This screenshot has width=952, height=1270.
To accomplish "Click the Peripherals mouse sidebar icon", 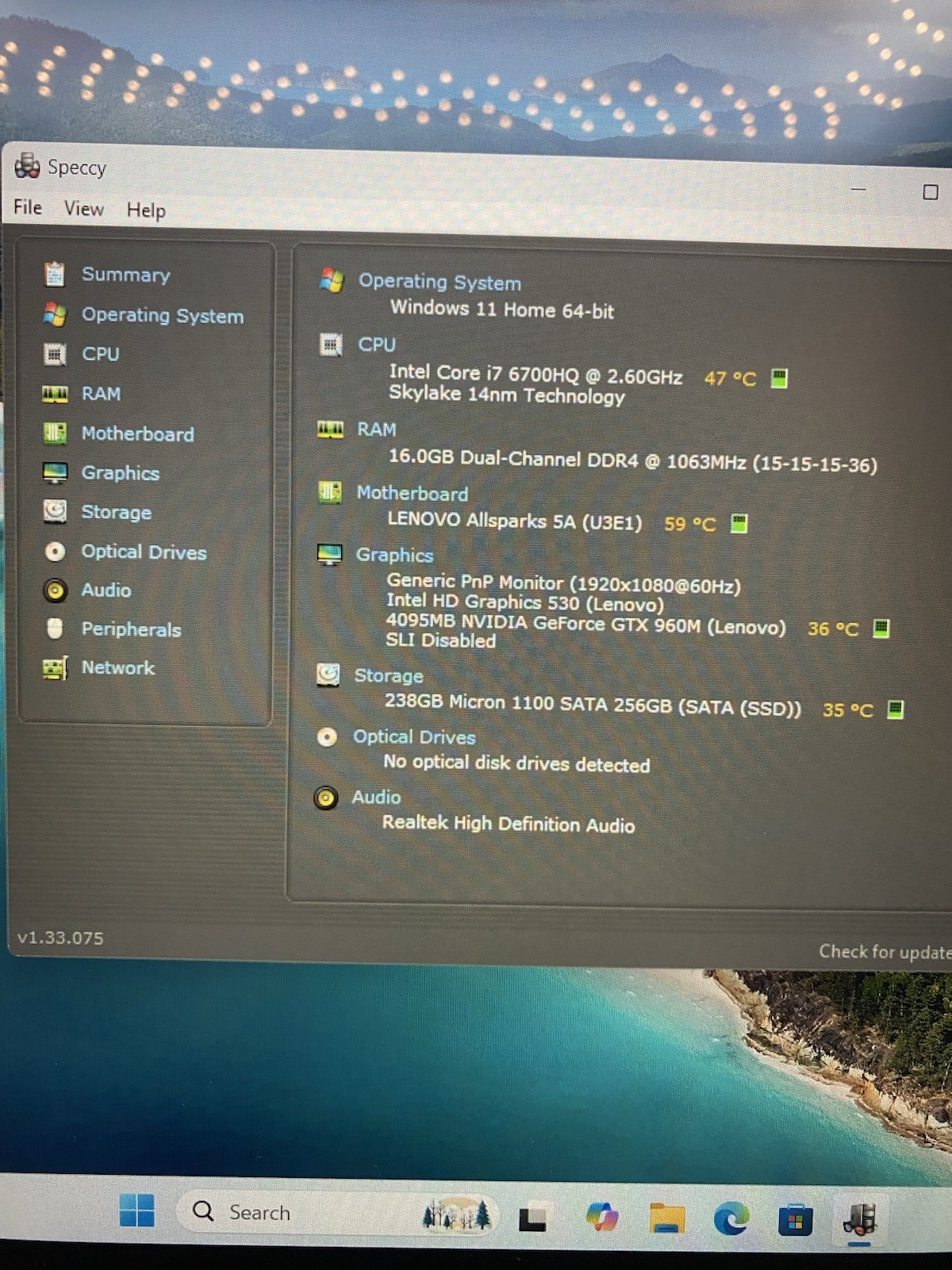I will (55, 629).
